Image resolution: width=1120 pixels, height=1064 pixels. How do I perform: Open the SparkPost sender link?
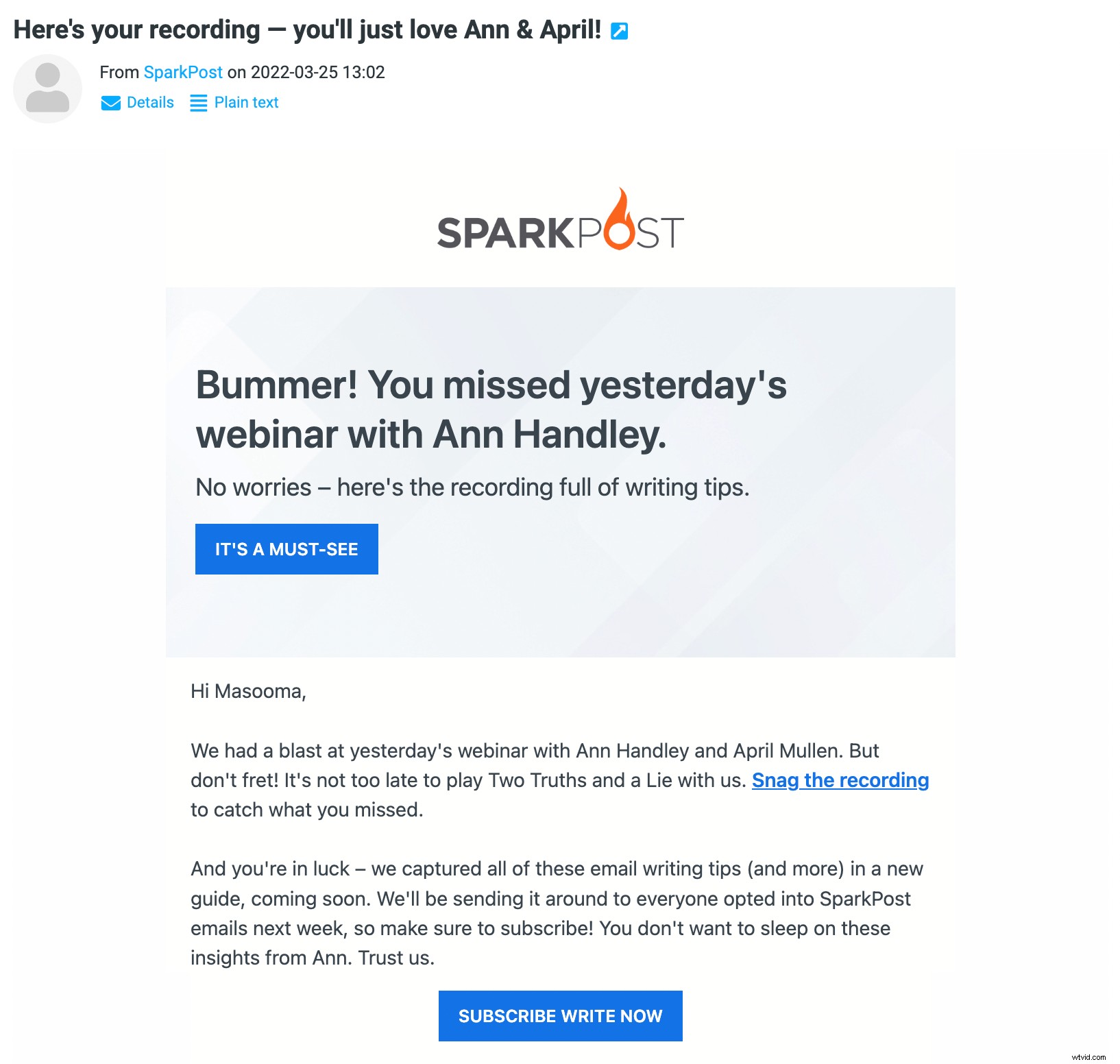(x=182, y=72)
